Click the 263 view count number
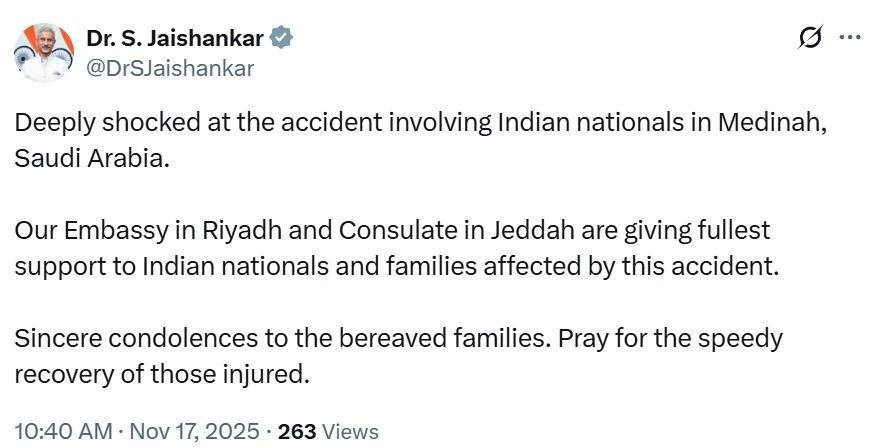 [x=297, y=431]
